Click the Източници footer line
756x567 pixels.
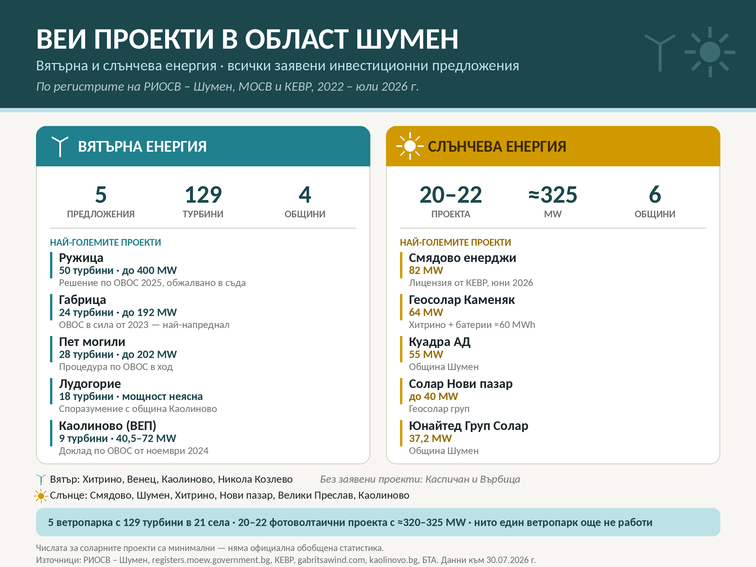point(285,560)
